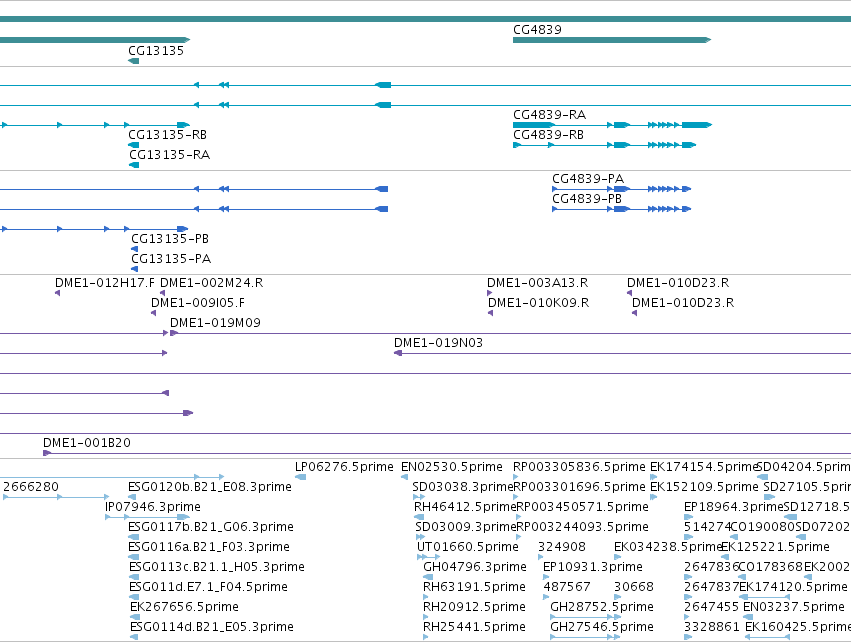Select EST ESG0113c.B21.1_H05.3prime label
The image size is (851, 642).
(x=217, y=567)
